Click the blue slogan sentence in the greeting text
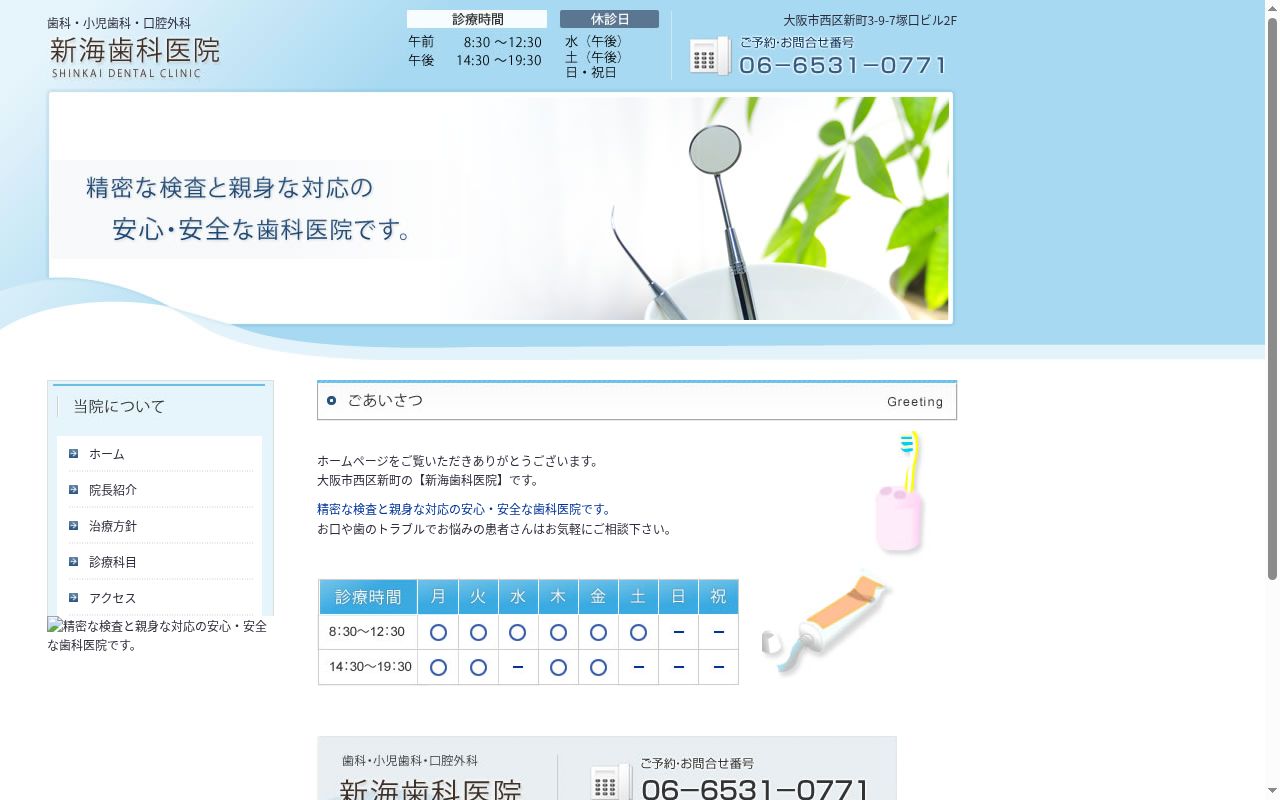1280x800 pixels. click(x=466, y=510)
